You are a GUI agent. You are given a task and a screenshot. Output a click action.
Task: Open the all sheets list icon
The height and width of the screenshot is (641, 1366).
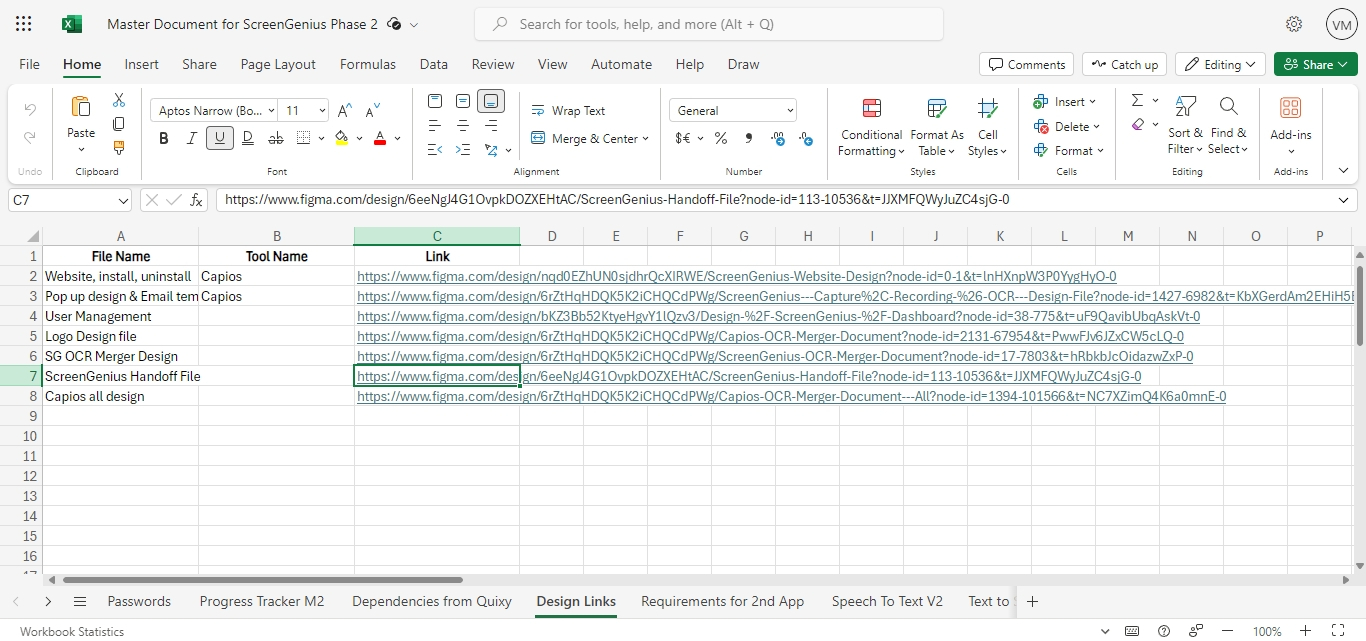[x=80, y=601]
